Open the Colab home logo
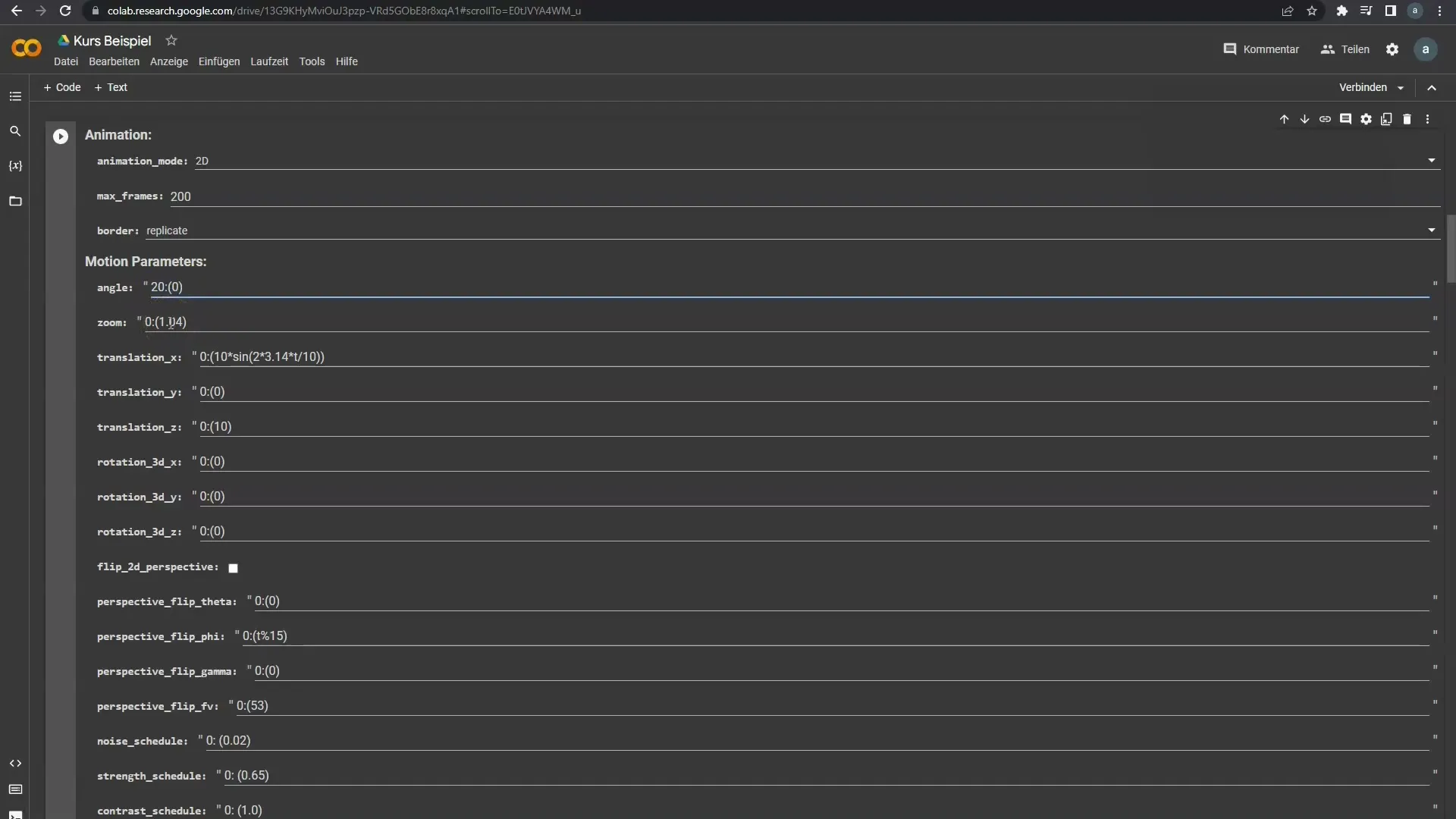The height and width of the screenshot is (819, 1456). click(27, 49)
